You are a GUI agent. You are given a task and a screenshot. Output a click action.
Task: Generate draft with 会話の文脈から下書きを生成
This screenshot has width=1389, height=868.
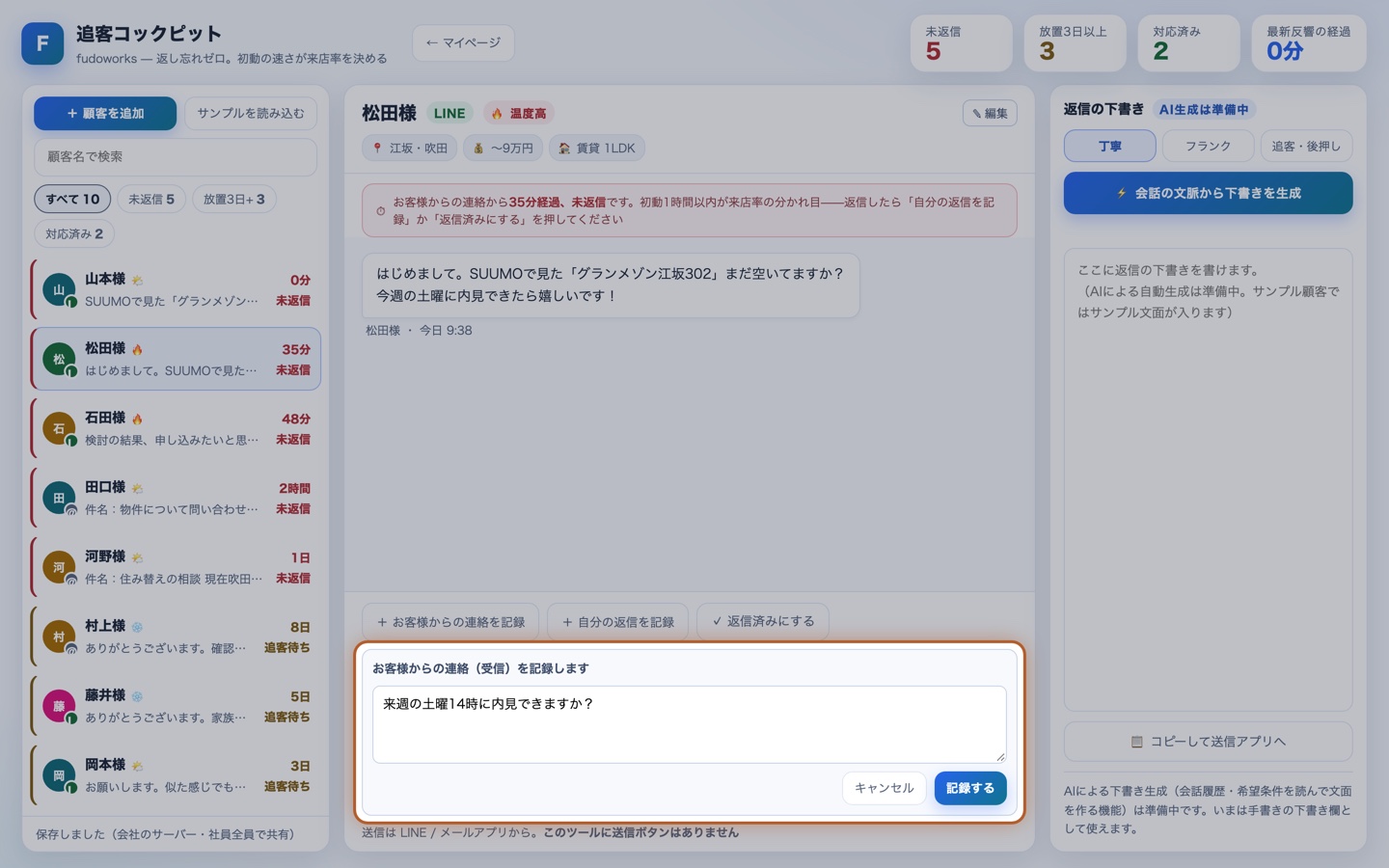(1208, 193)
